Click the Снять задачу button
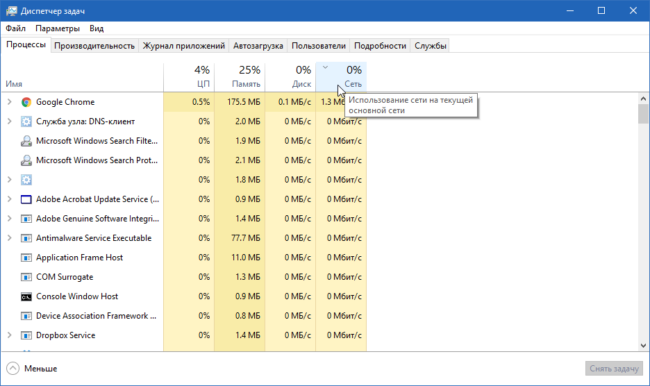The height and width of the screenshot is (386, 650). click(614, 369)
